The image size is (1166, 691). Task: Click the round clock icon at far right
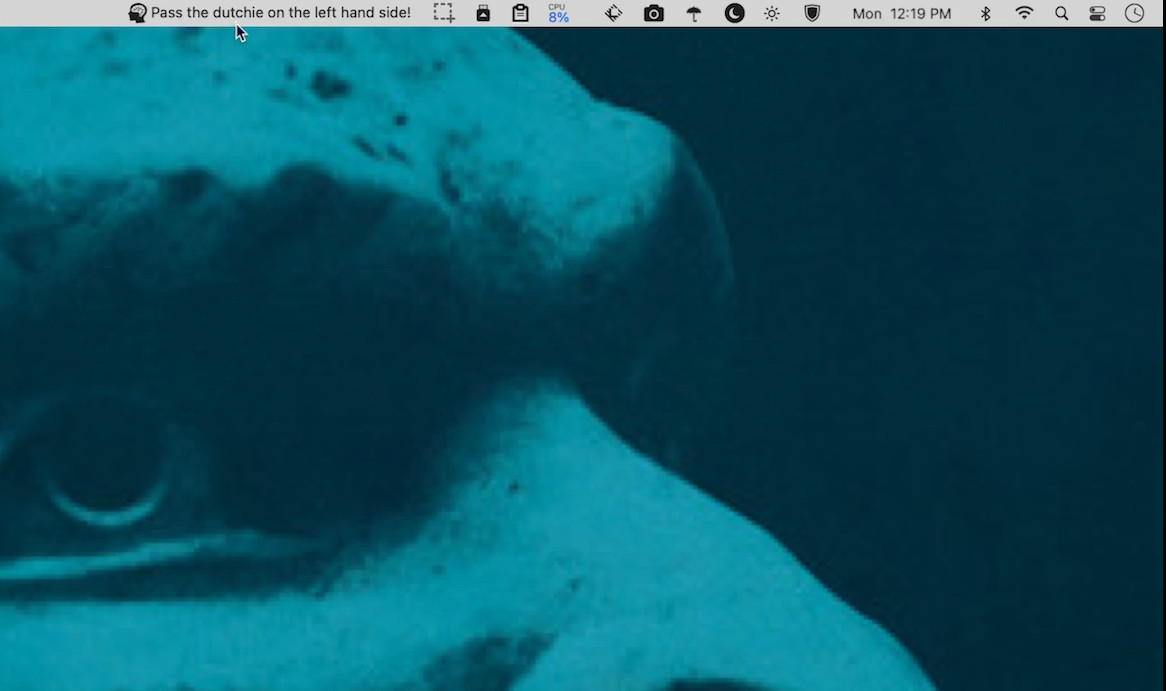1134,13
